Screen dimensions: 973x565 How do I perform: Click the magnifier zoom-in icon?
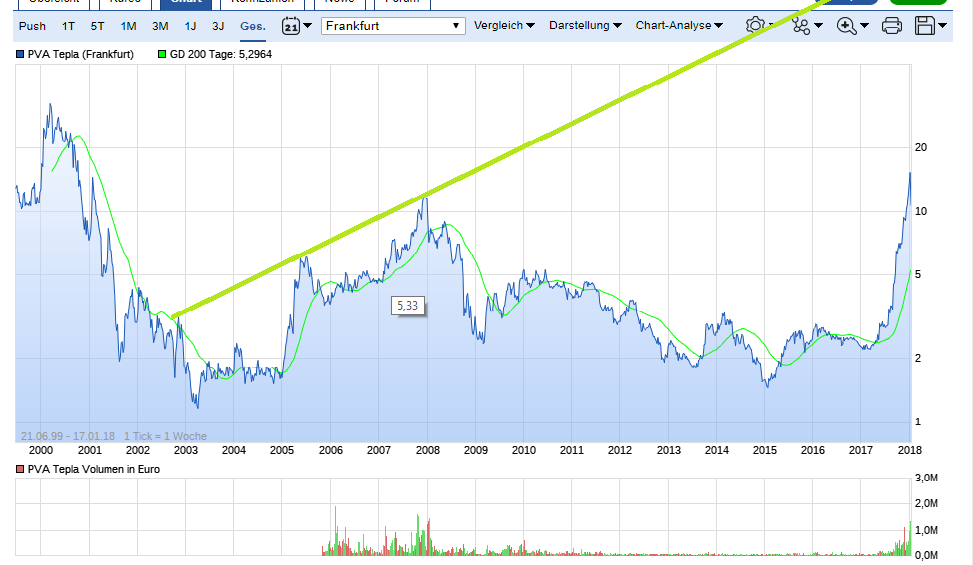(x=846, y=26)
